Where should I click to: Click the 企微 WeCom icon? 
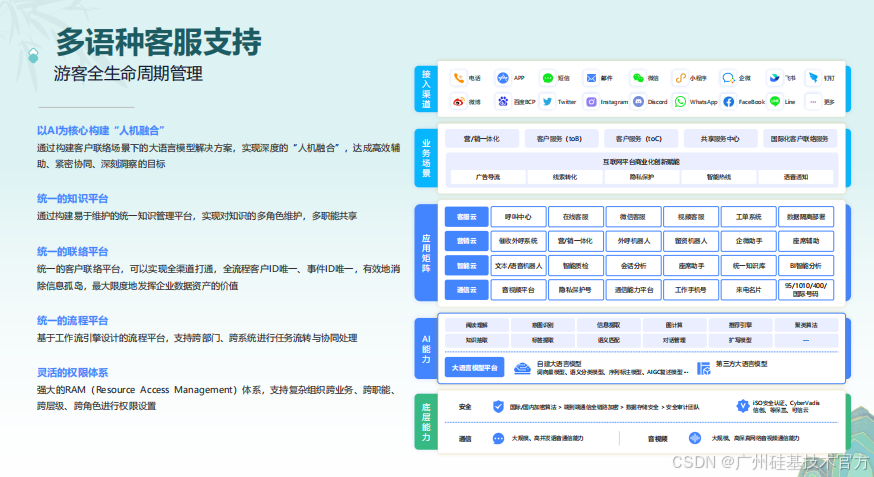click(x=728, y=78)
